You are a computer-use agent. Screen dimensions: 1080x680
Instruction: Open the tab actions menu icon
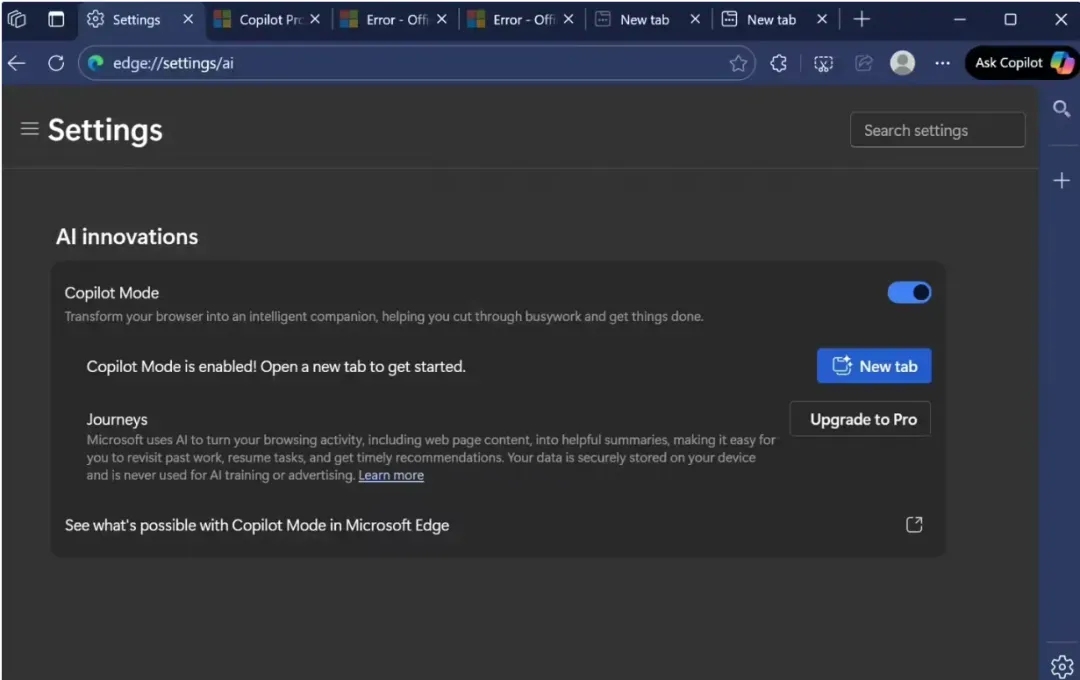click(x=56, y=19)
